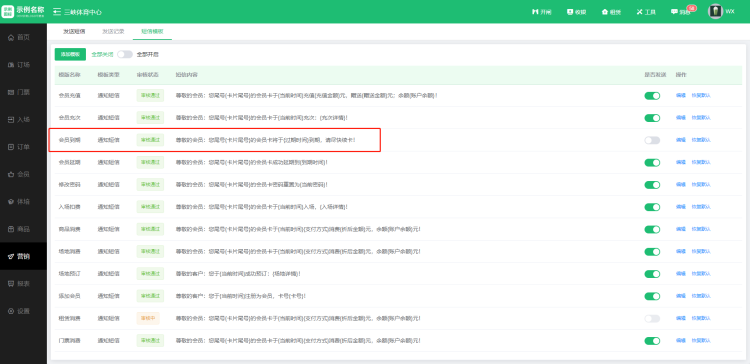Screen dimensions: 750x364
Task: Click 恢复默认 for the 会员到期 row
Action: [701, 140]
